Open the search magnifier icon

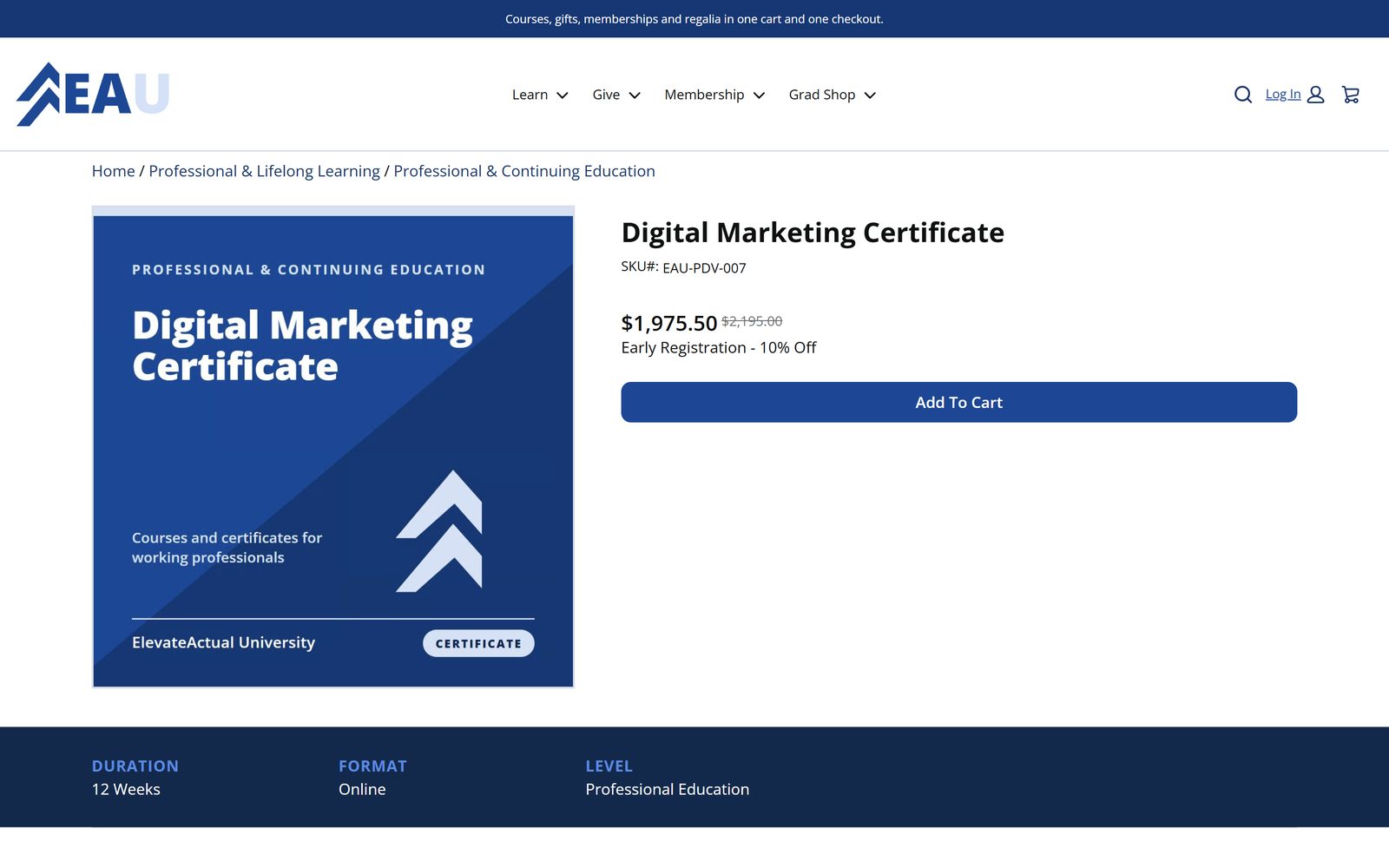(1243, 95)
